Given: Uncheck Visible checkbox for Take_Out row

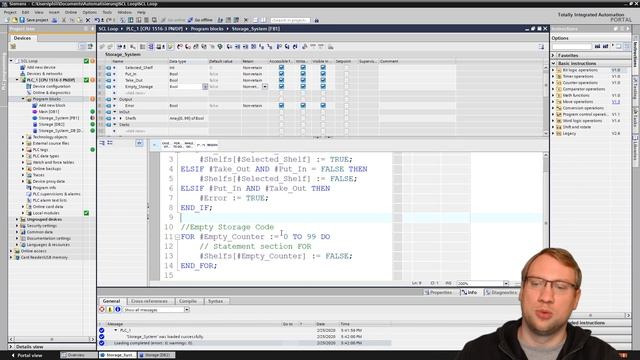Looking at the screenshot, I should point(323,80).
